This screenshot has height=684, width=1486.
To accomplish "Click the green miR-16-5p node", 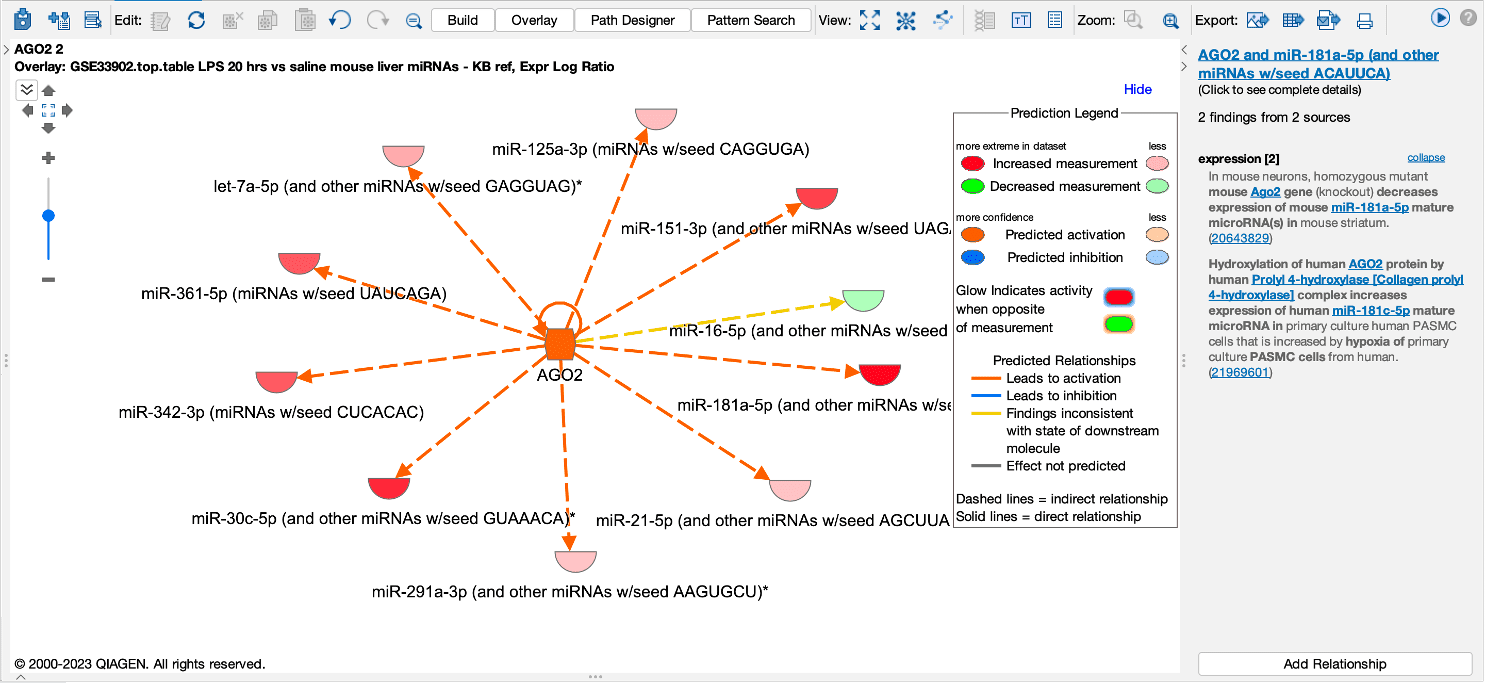I will coord(864,299).
